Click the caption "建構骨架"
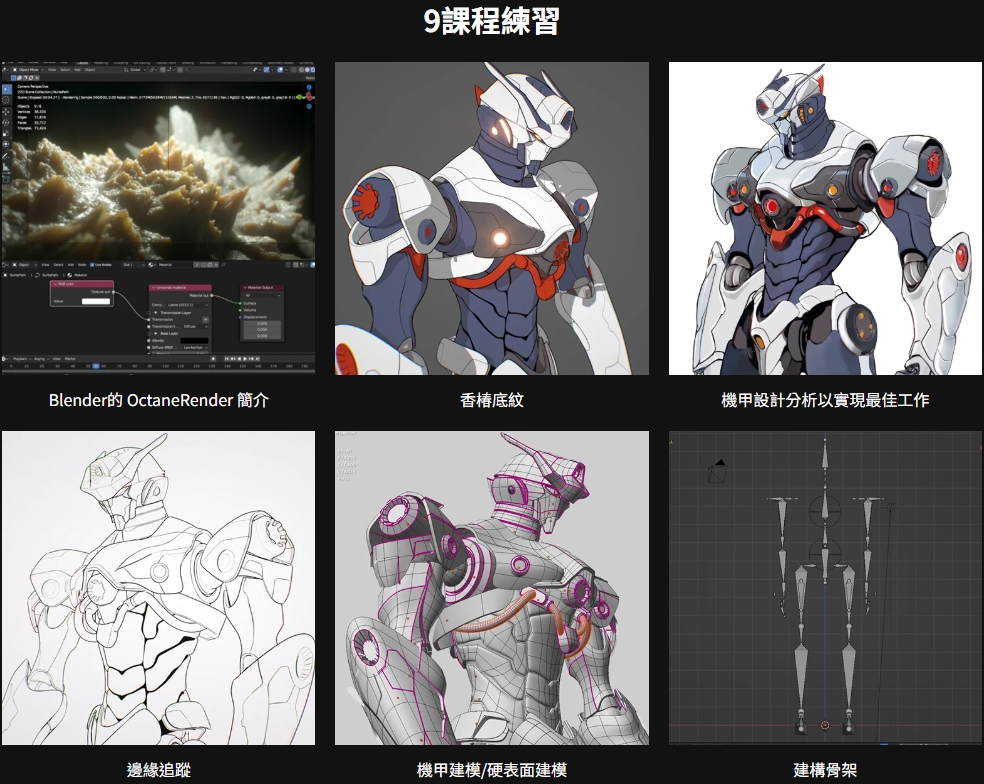The image size is (984, 784). (x=825, y=770)
